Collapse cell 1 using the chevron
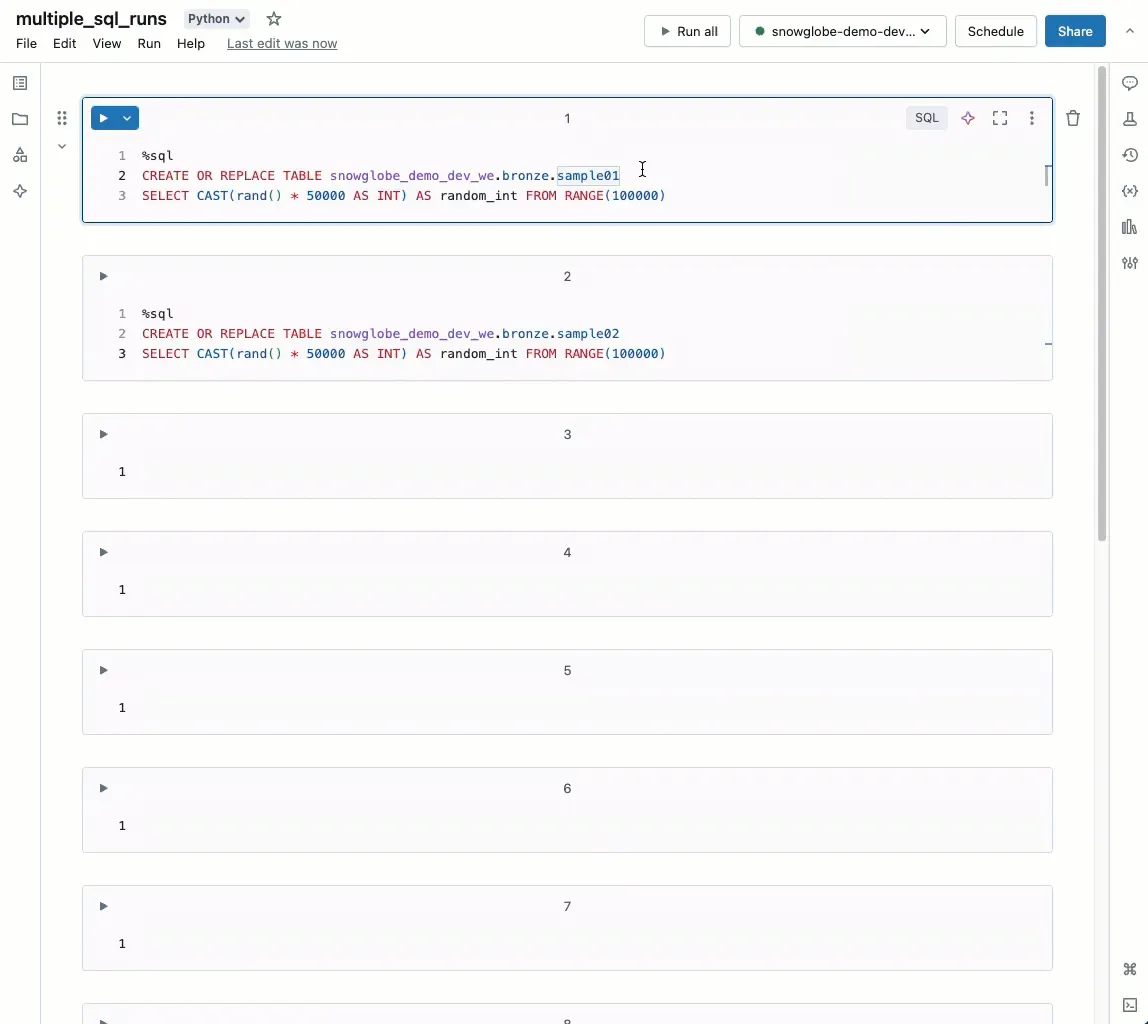 pyautogui.click(x=62, y=146)
